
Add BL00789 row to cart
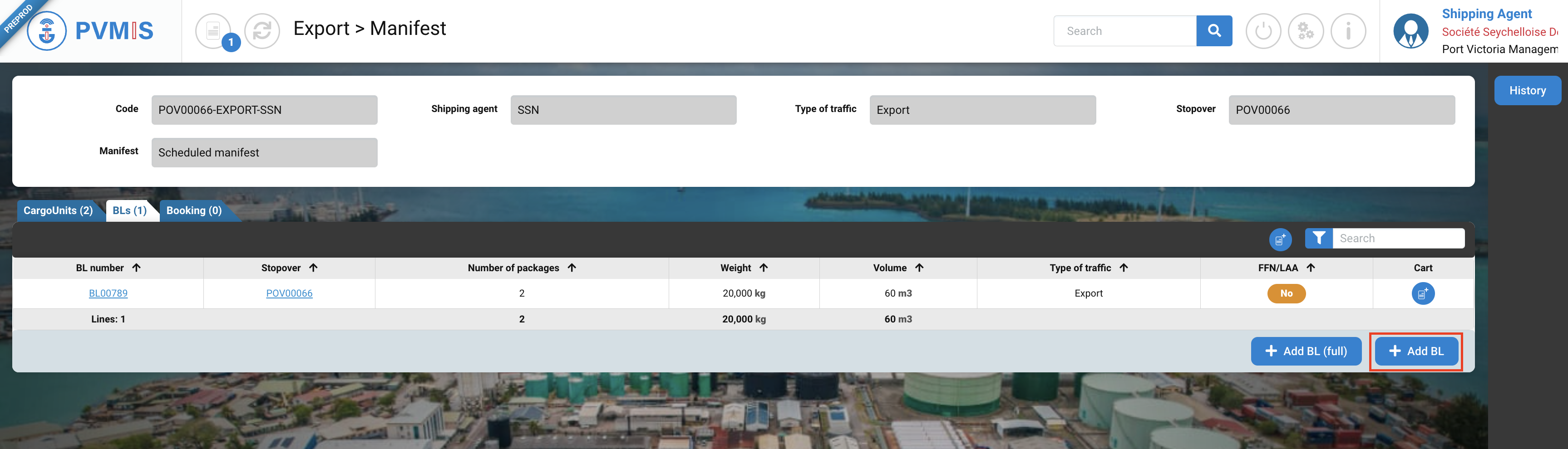(1423, 294)
